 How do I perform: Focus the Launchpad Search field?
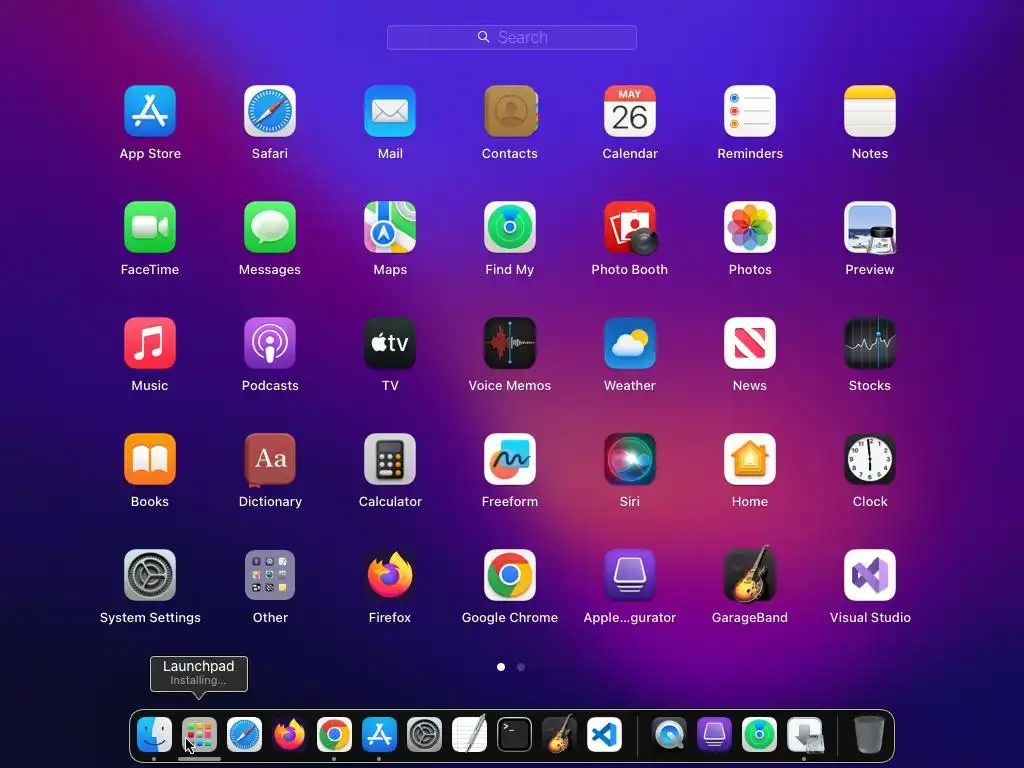512,37
